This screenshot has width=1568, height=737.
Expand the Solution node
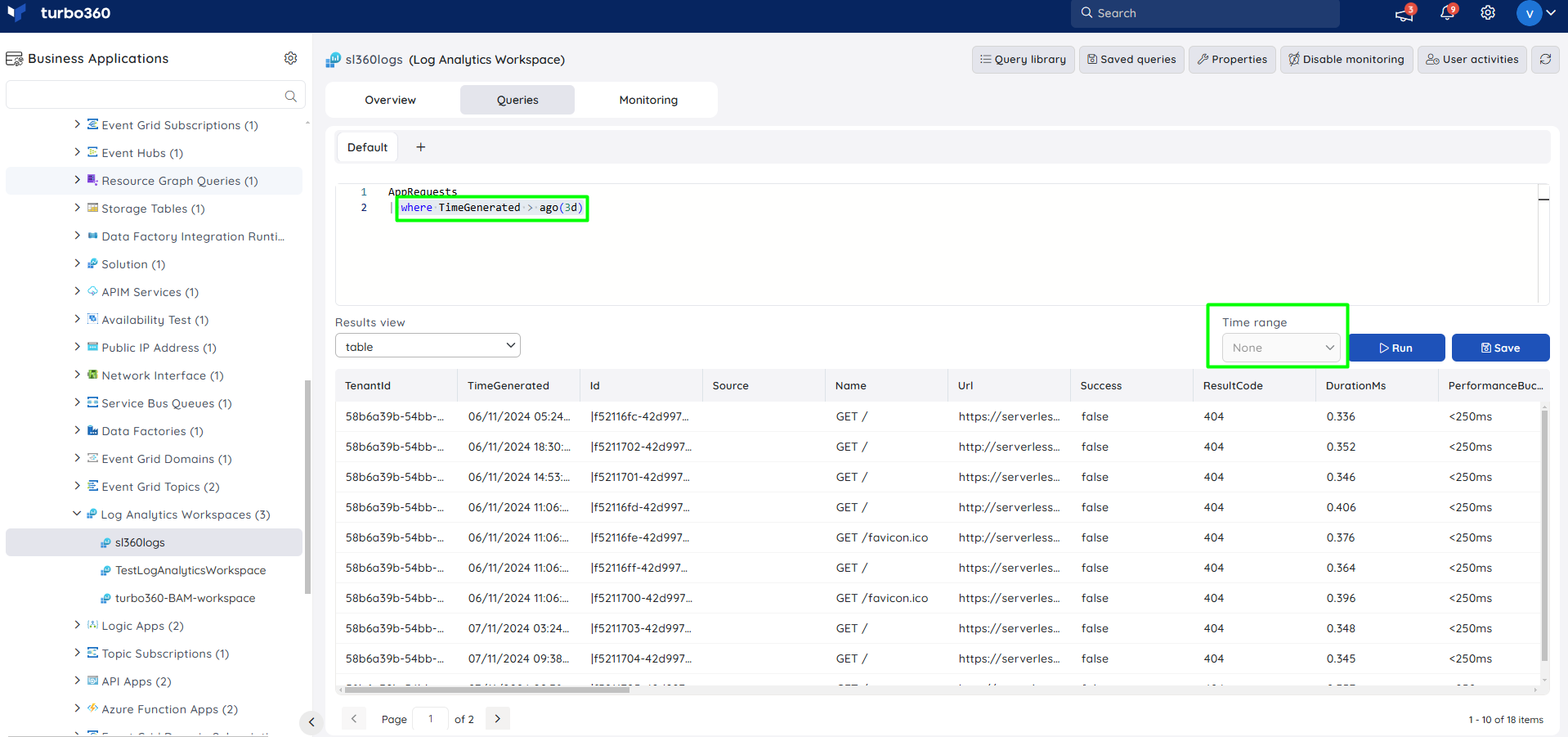pyautogui.click(x=77, y=263)
